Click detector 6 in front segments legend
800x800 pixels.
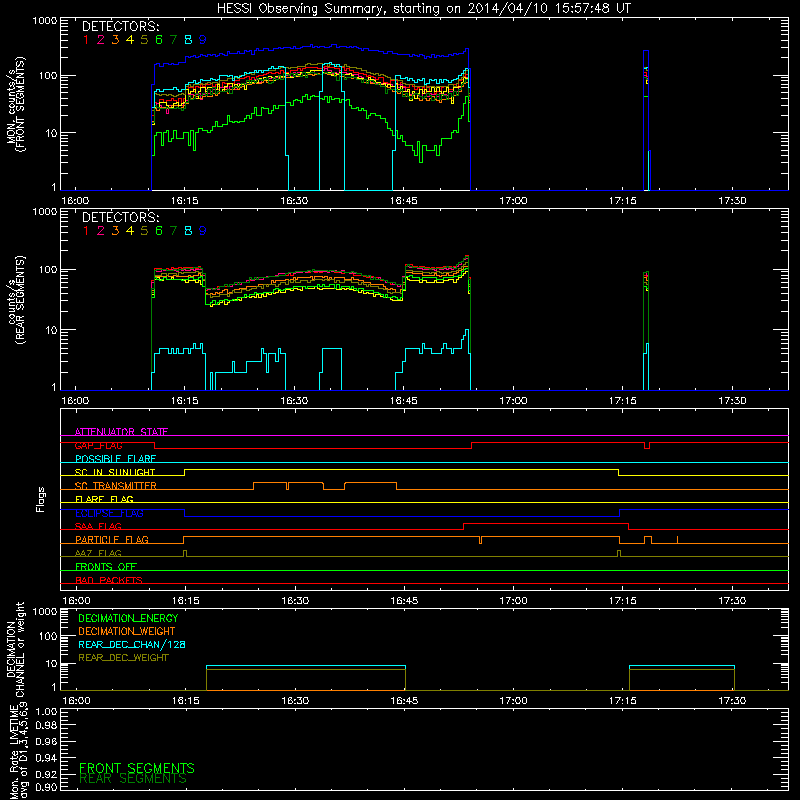[159, 40]
